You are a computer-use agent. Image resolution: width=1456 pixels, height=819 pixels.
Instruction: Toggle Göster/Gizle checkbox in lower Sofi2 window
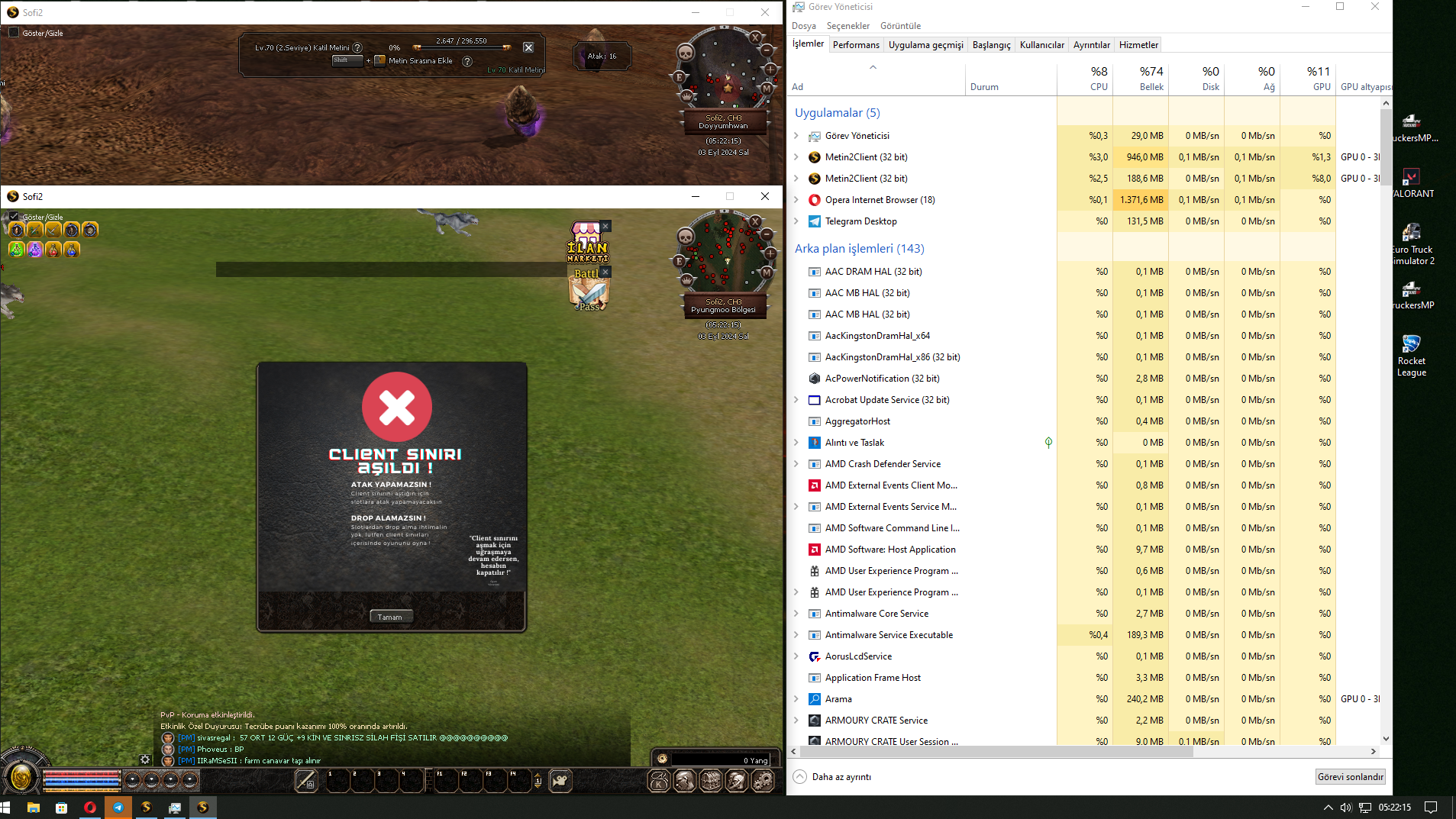[x=14, y=217]
